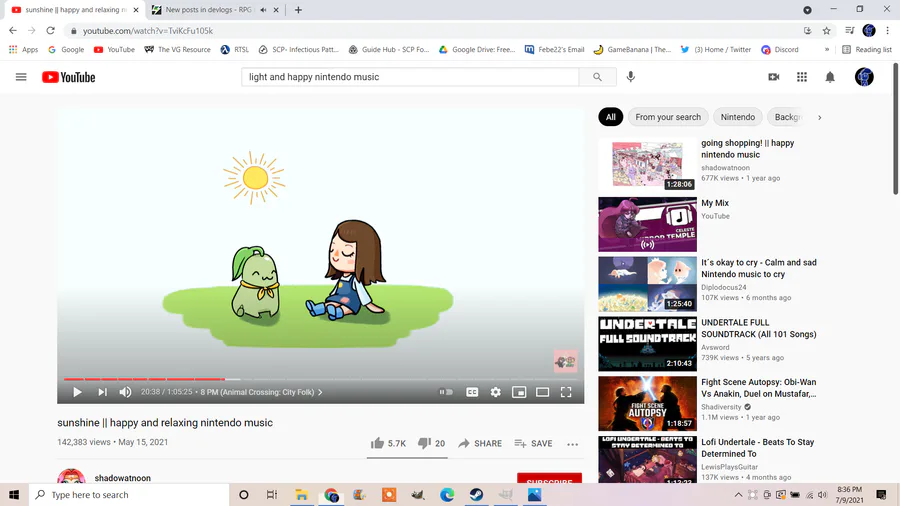Open a new browser tab

298,10
